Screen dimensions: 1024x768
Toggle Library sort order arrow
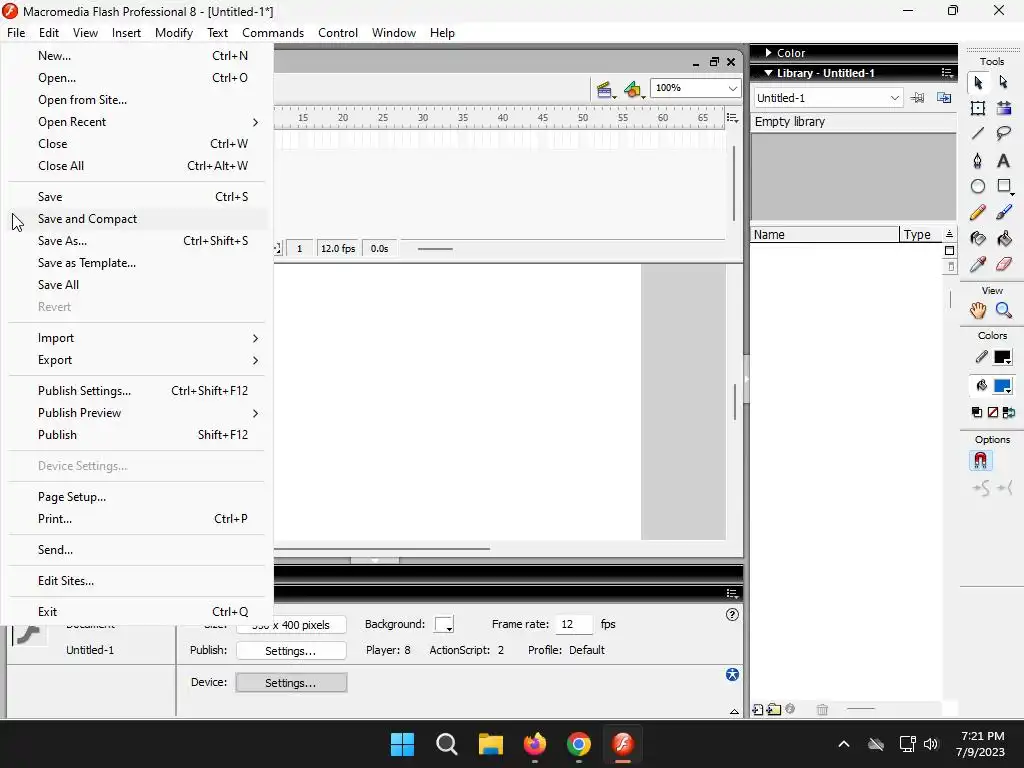pyautogui.click(x=950, y=234)
